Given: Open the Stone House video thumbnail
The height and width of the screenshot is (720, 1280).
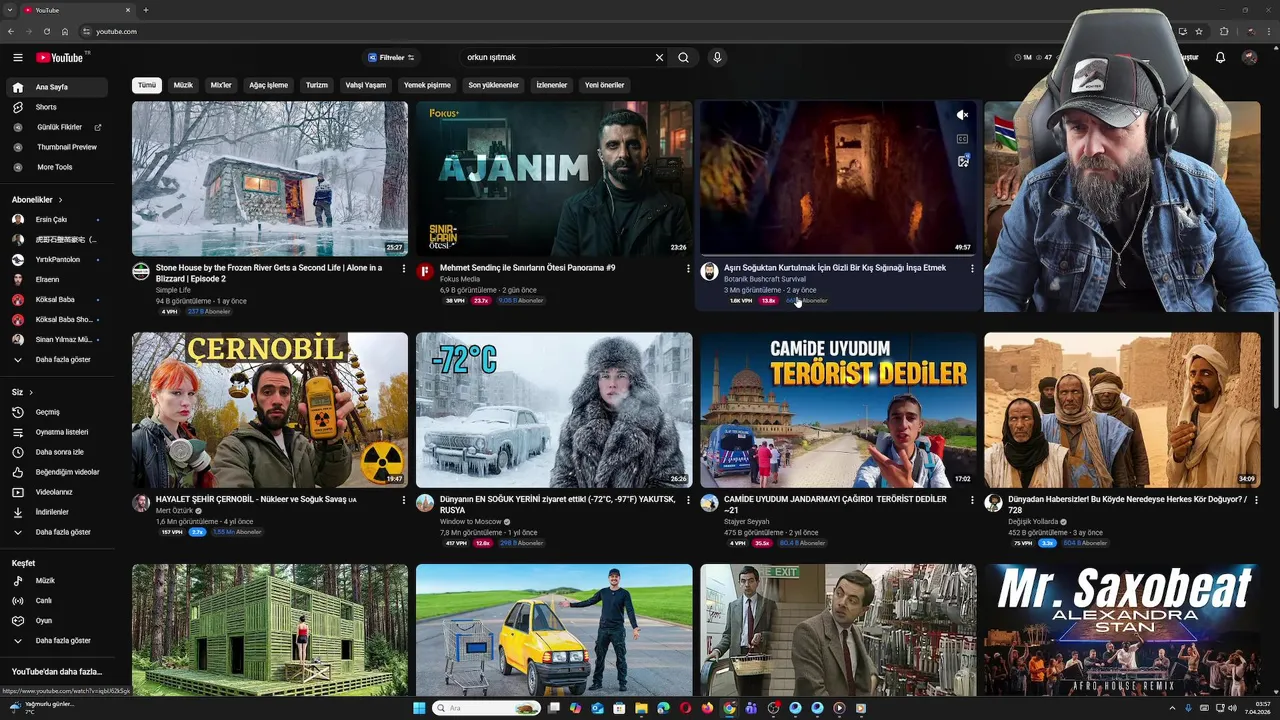Looking at the screenshot, I should (270, 178).
